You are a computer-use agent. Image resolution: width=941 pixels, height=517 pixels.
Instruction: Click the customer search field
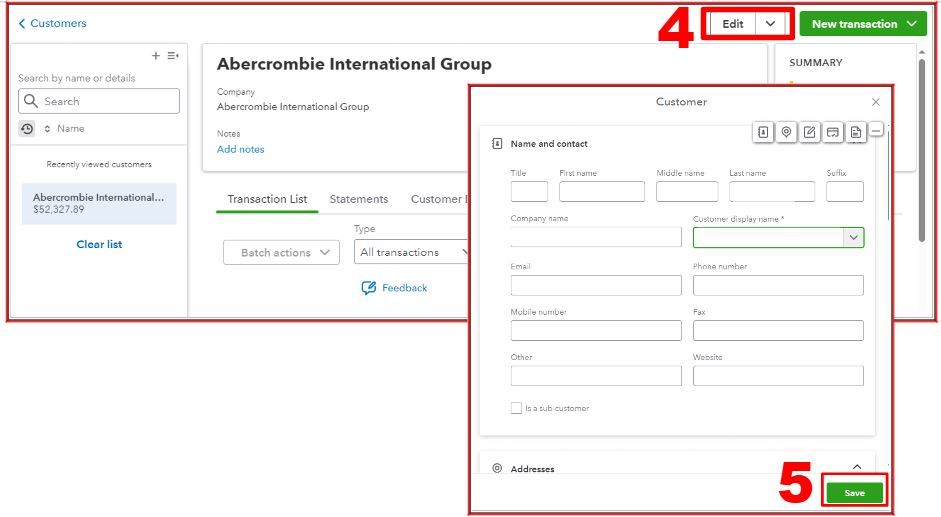[99, 101]
